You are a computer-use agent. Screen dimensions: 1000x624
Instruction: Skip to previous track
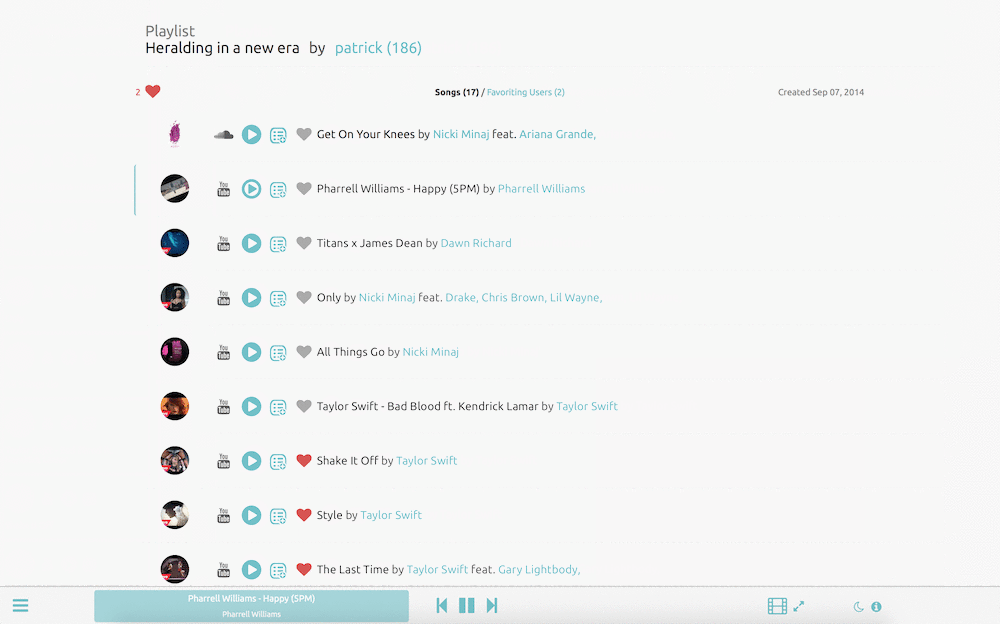[441, 605]
